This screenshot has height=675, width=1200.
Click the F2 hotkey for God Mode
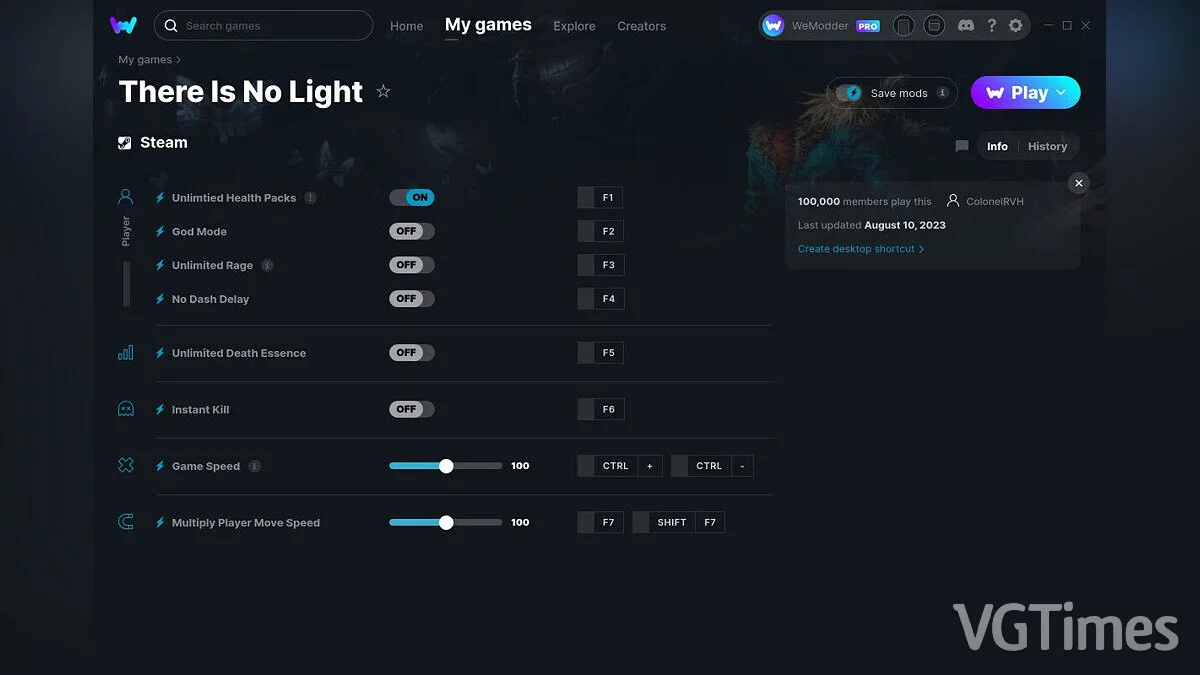(x=601, y=231)
